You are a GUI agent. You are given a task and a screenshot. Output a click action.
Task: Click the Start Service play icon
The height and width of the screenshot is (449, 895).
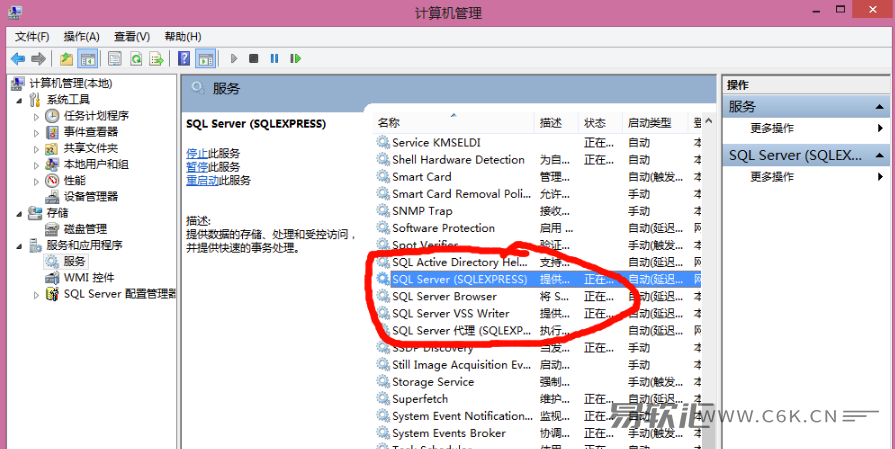(233, 58)
